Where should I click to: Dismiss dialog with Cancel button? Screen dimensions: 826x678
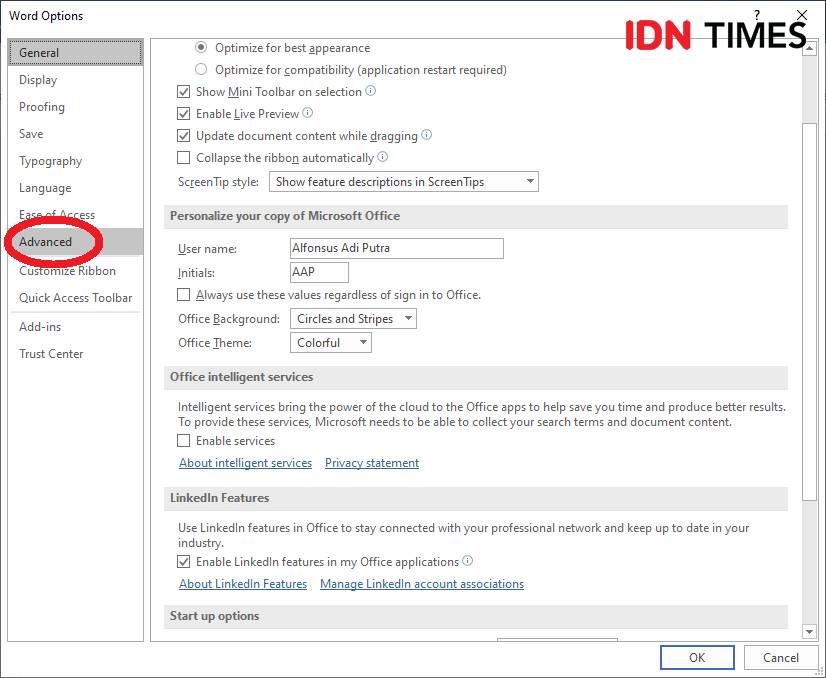[x=781, y=657]
